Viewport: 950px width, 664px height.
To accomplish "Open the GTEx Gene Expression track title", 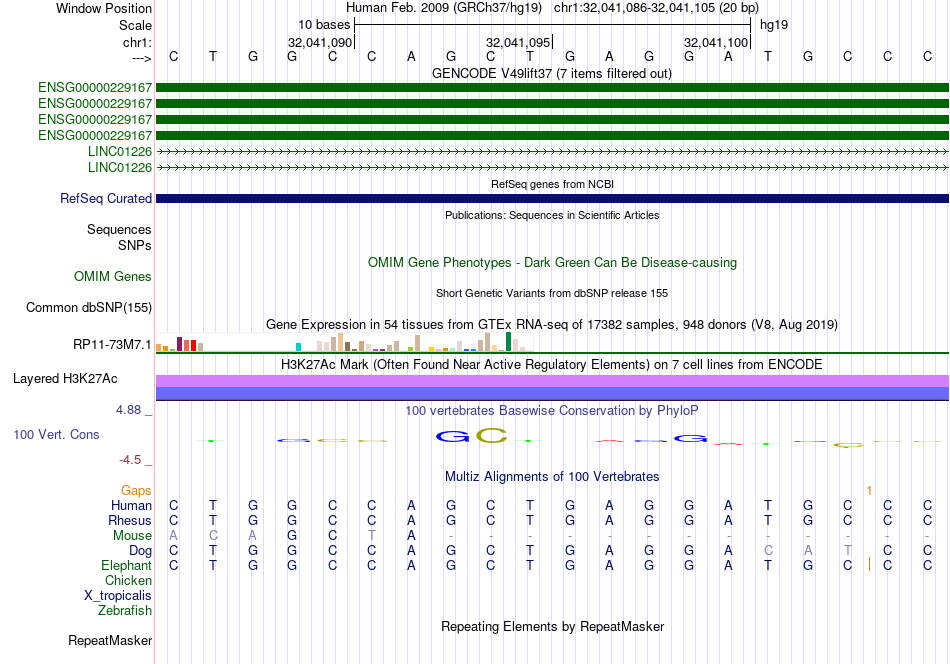I will [552, 325].
